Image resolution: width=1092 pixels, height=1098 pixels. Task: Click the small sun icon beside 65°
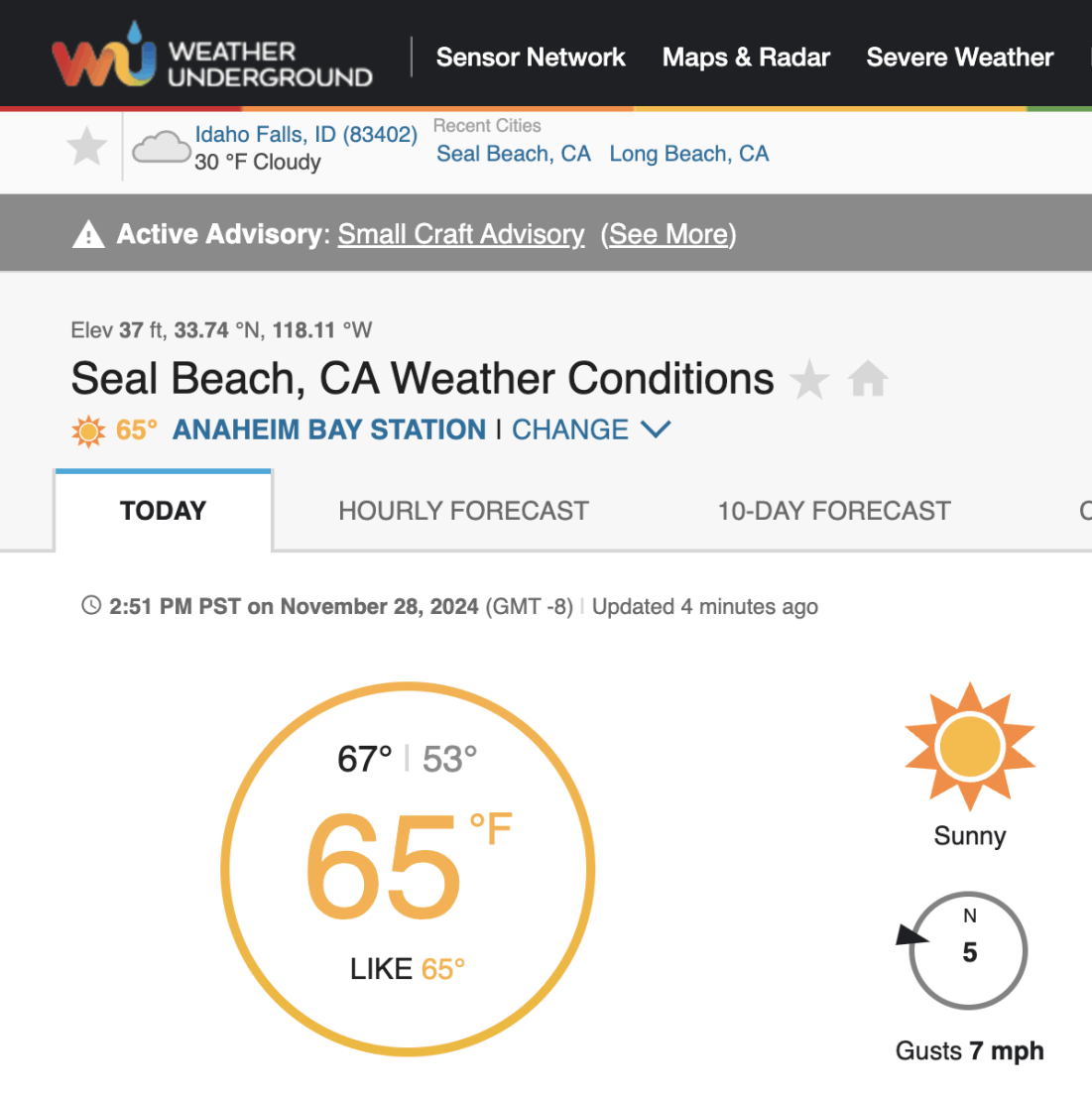pos(88,430)
